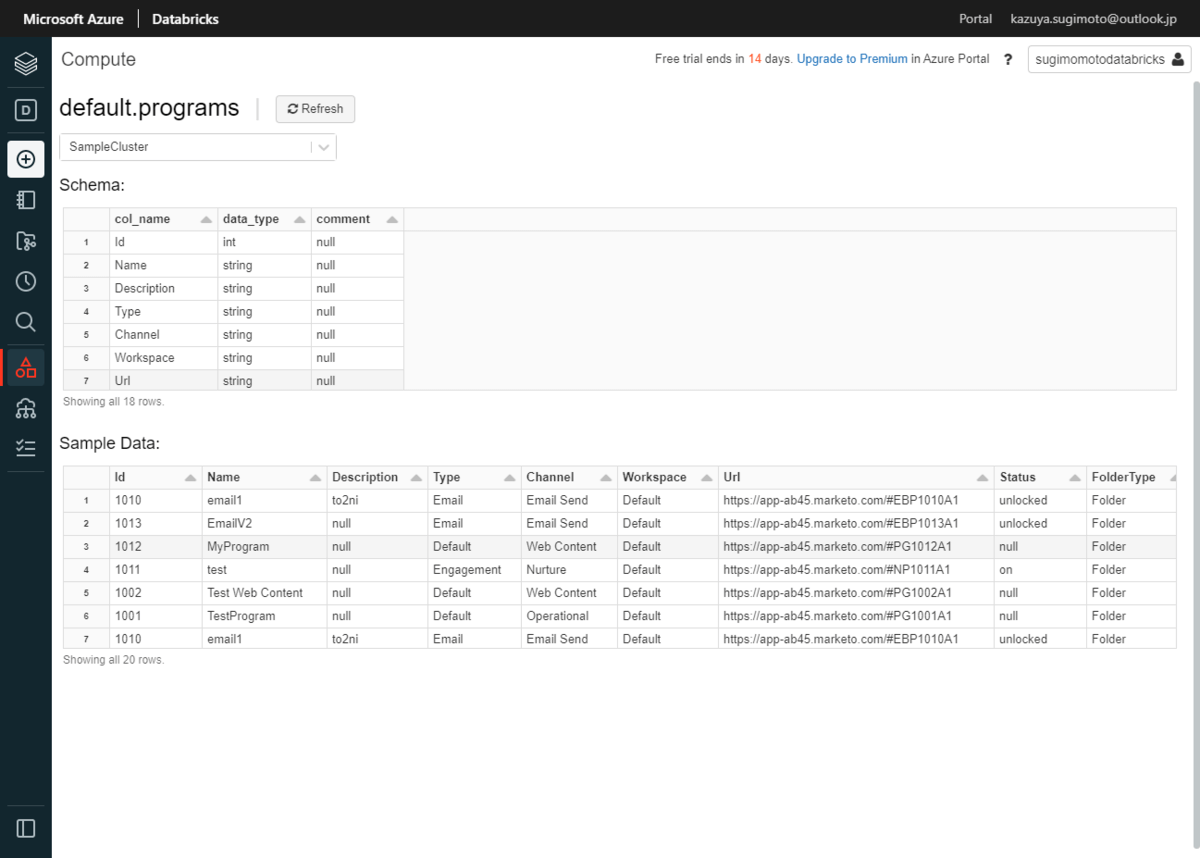1200x858 pixels.
Task: Sort Sample Data by Status column
Action: coord(1039,477)
